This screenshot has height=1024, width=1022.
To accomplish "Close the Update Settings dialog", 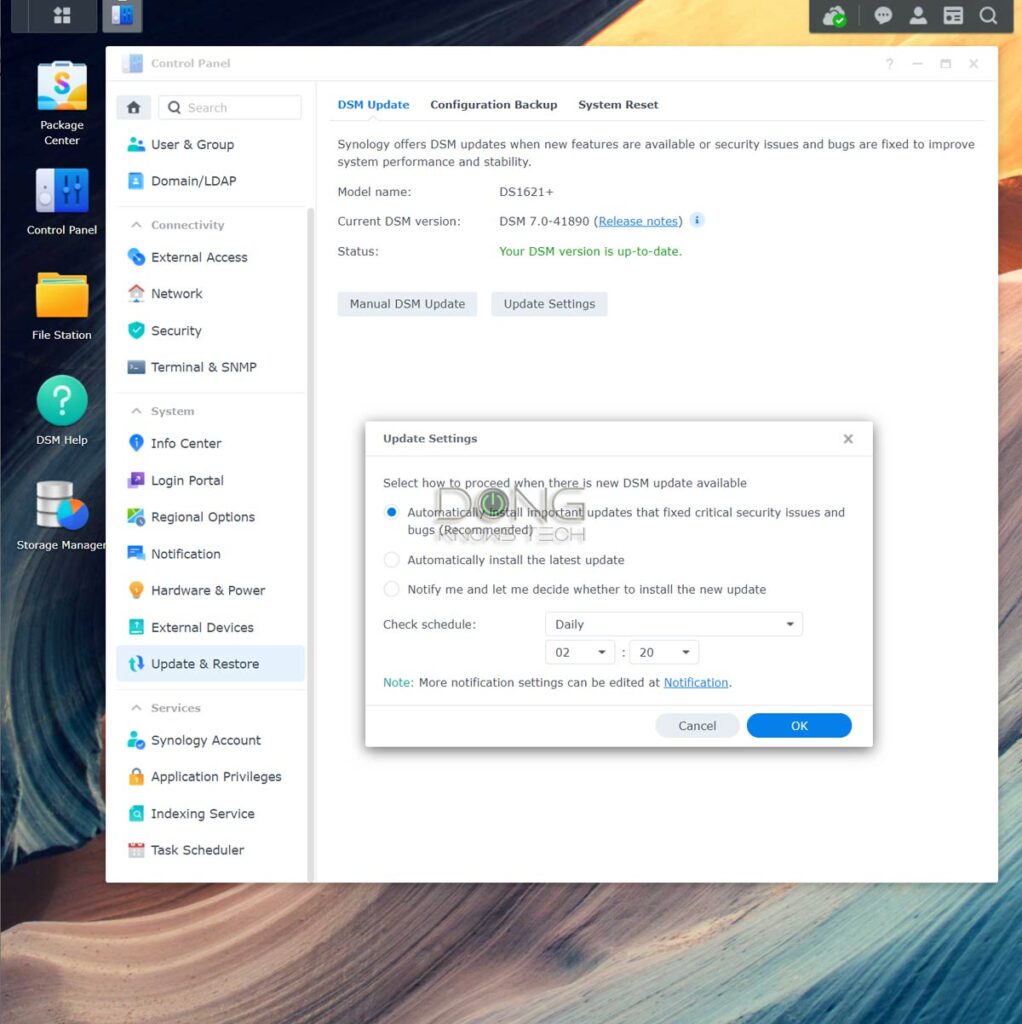I will click(x=848, y=439).
